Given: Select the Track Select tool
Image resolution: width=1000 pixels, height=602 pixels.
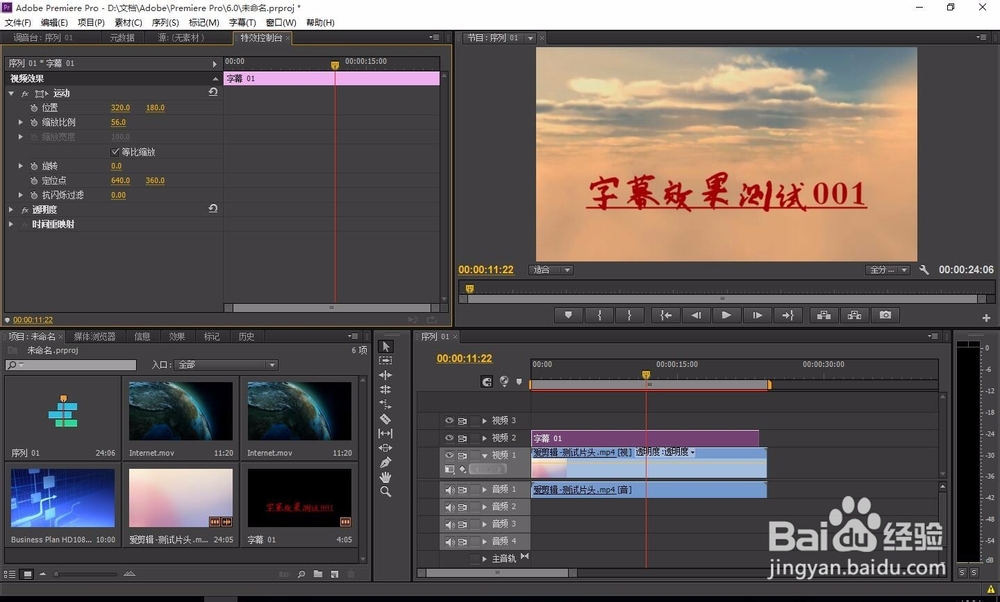Looking at the screenshot, I should [x=385, y=361].
